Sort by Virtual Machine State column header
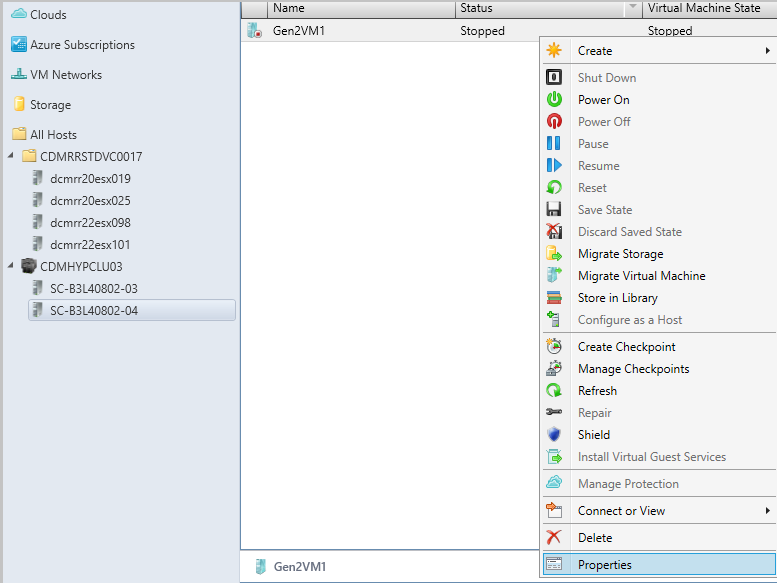777x583 pixels. (x=710, y=8)
